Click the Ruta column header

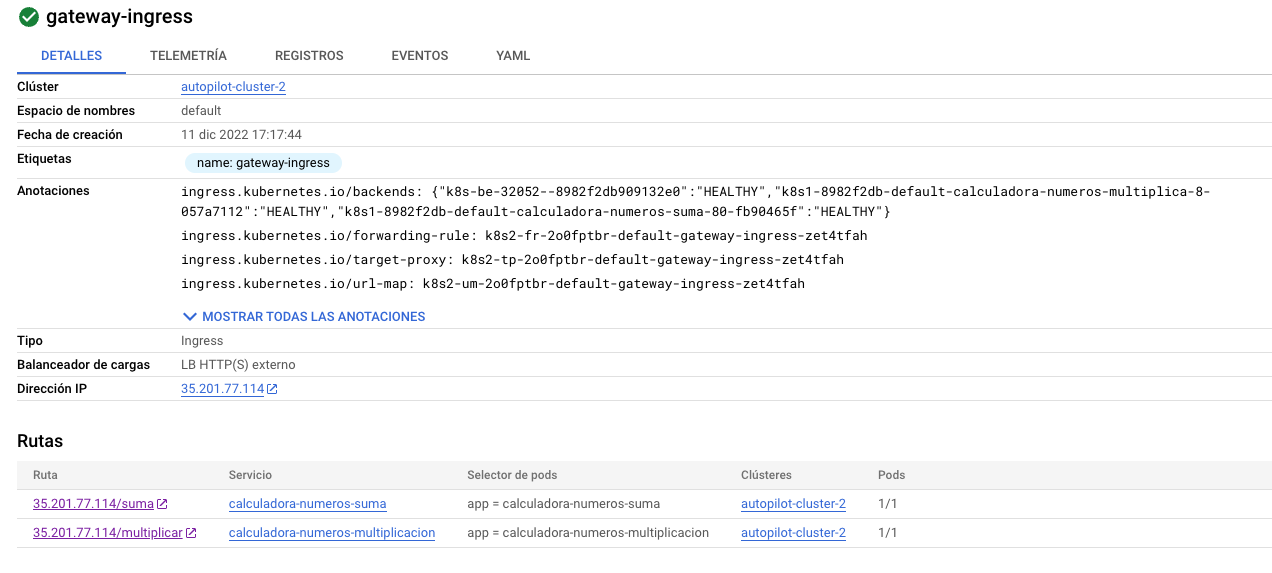[x=46, y=475]
